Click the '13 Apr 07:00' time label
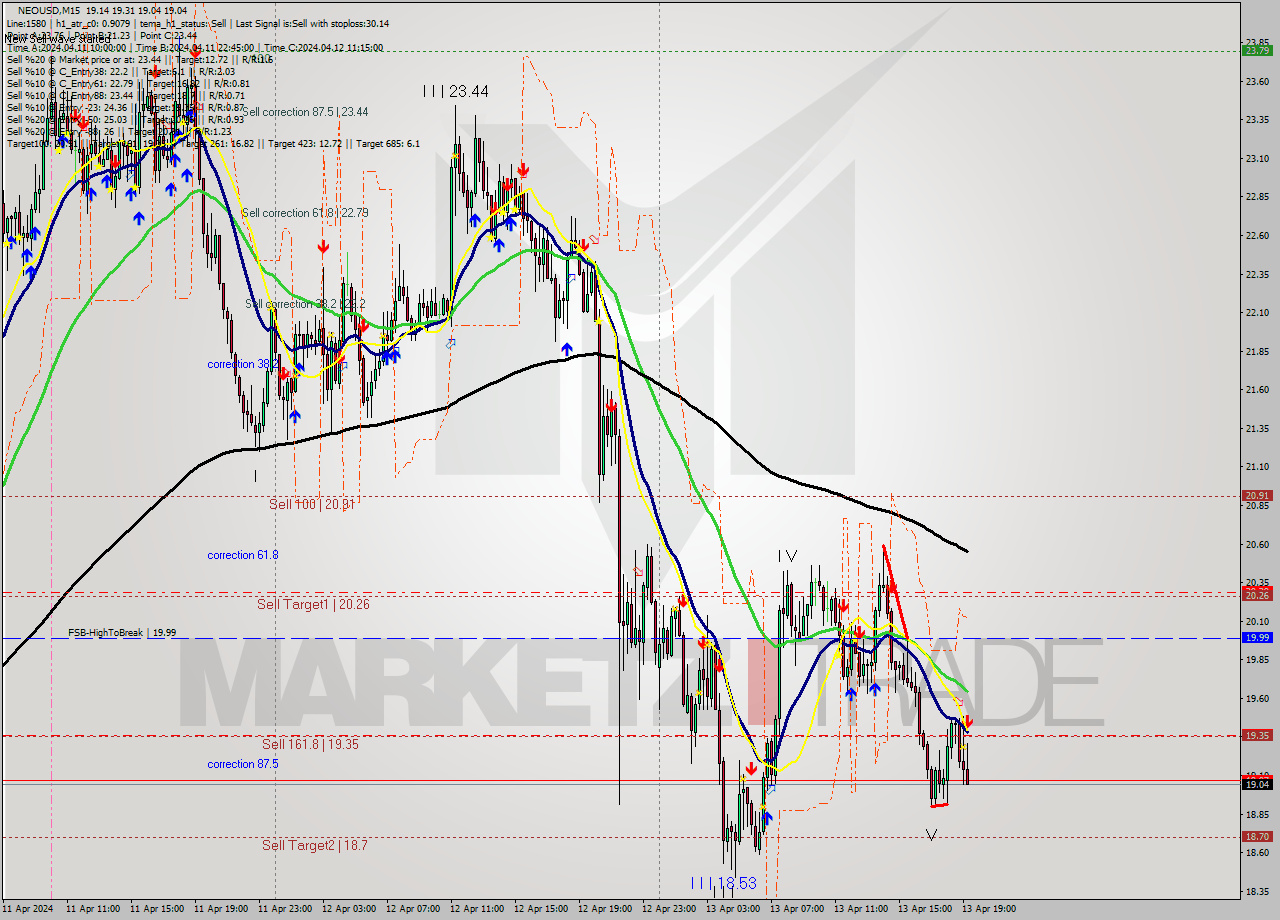 coord(798,909)
